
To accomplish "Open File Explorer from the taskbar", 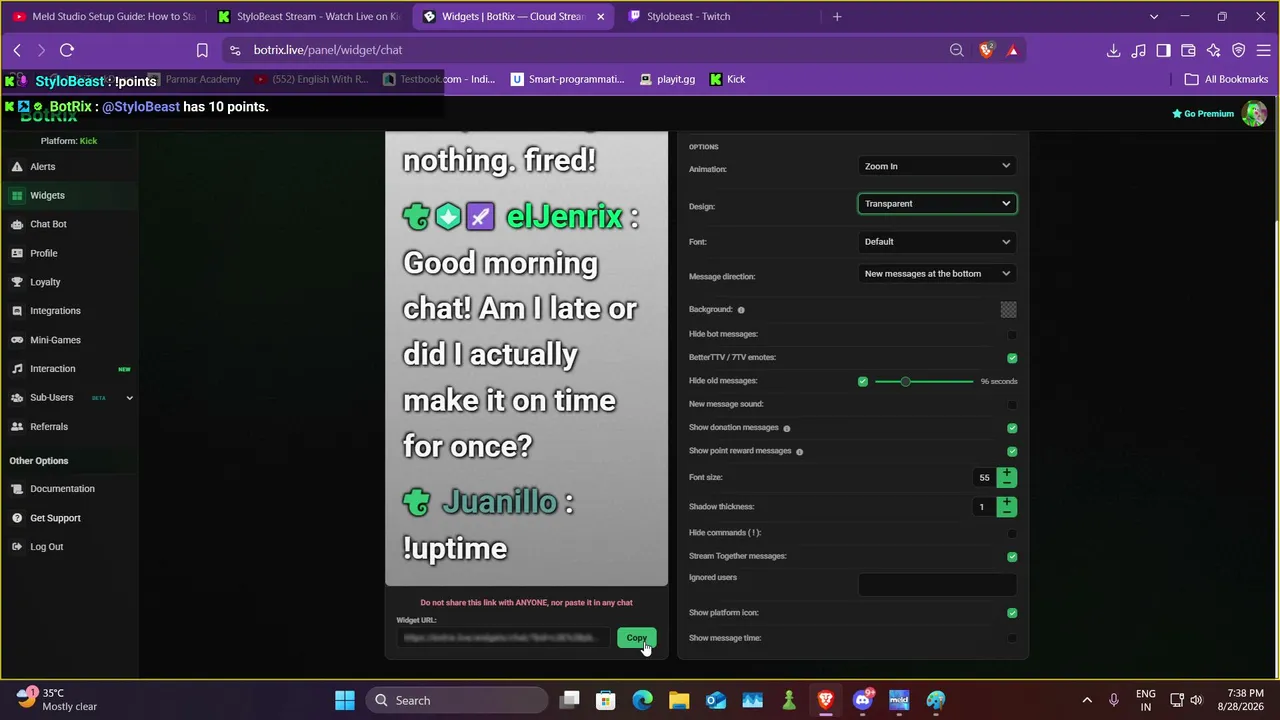I will pyautogui.click(x=679, y=700).
